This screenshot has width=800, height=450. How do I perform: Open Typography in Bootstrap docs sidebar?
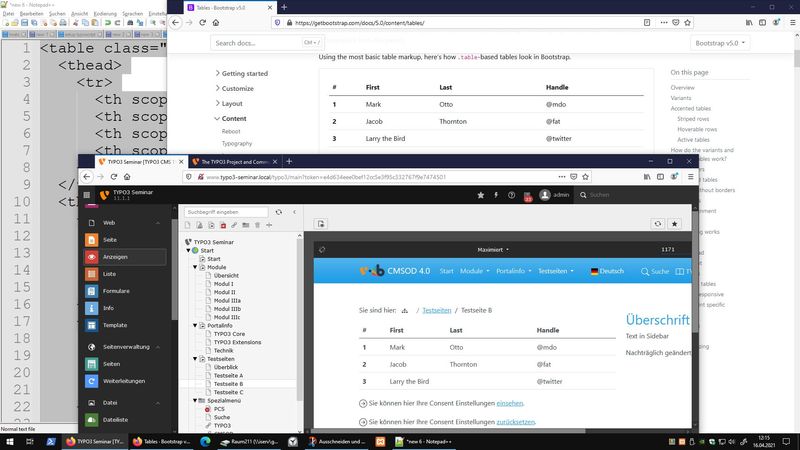point(237,144)
